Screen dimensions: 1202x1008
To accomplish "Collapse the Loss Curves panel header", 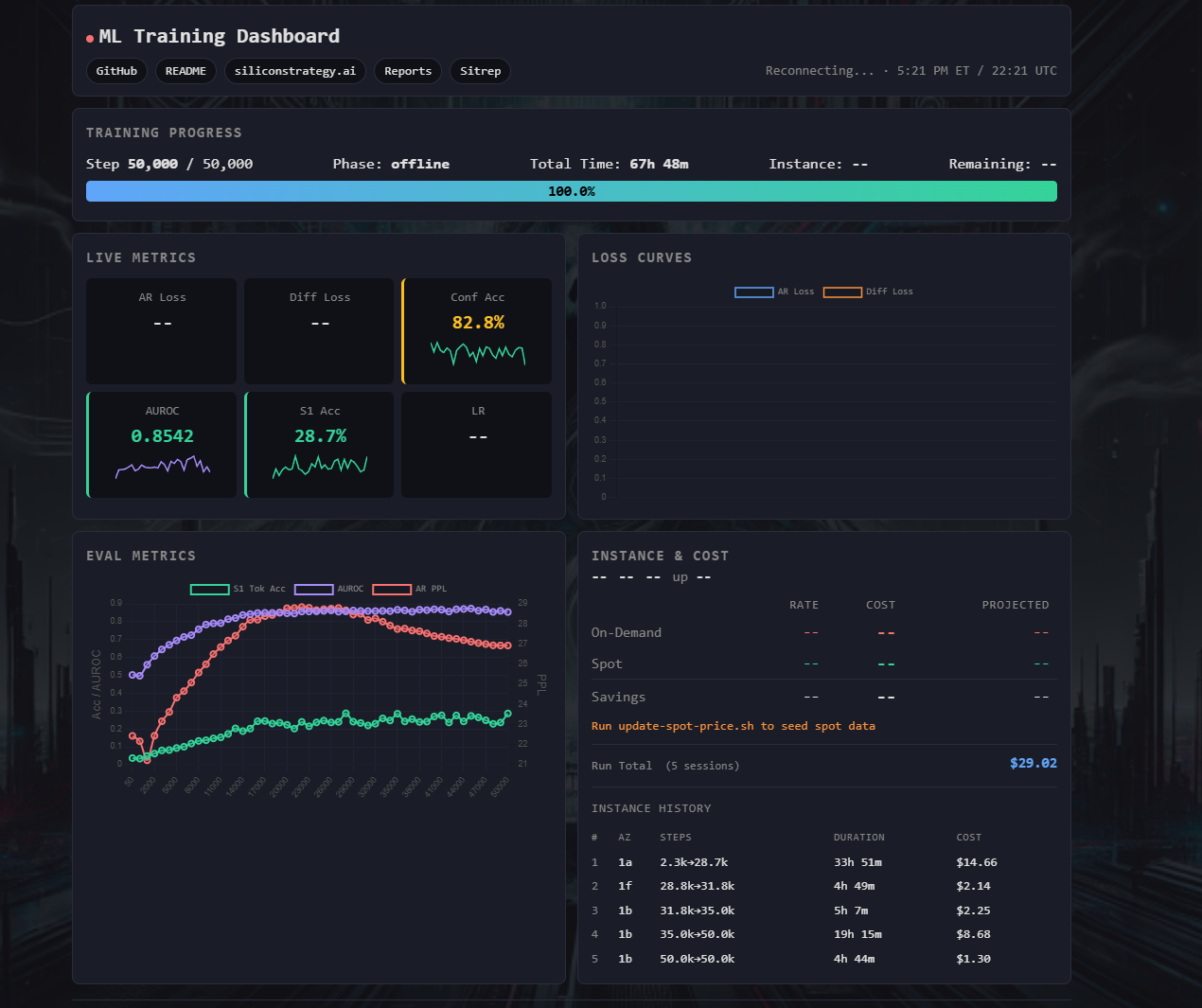I will (641, 257).
